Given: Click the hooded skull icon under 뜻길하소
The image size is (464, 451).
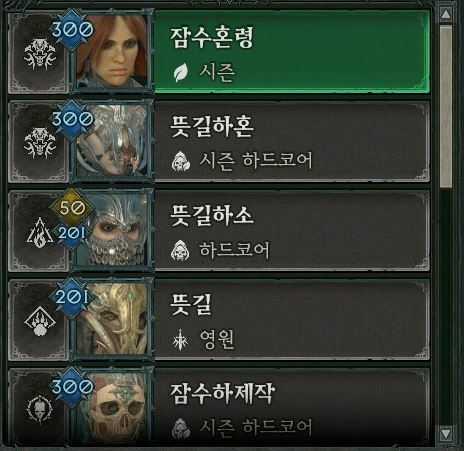Looking at the screenshot, I should (180, 250).
